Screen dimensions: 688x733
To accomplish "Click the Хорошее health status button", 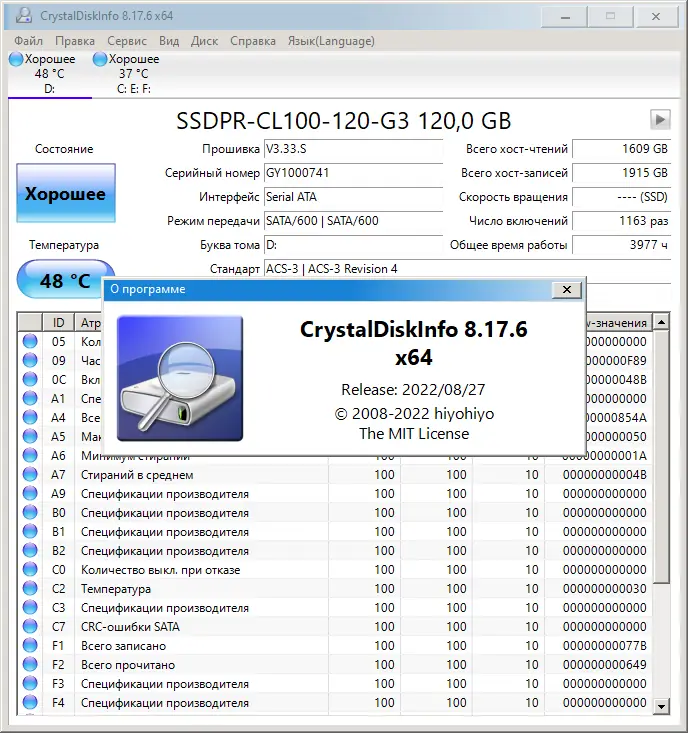I will click(x=66, y=193).
